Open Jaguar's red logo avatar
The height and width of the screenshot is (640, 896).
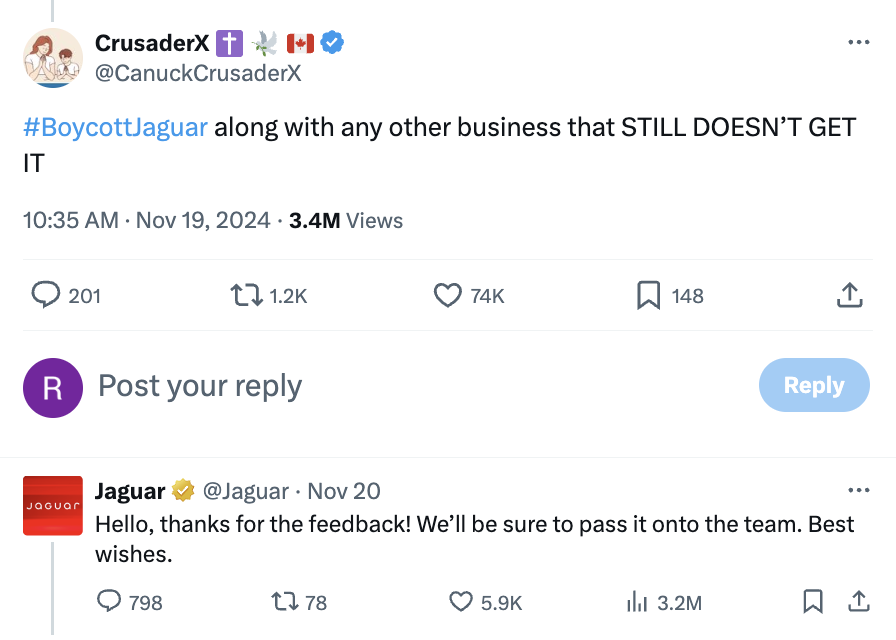pos(52,506)
